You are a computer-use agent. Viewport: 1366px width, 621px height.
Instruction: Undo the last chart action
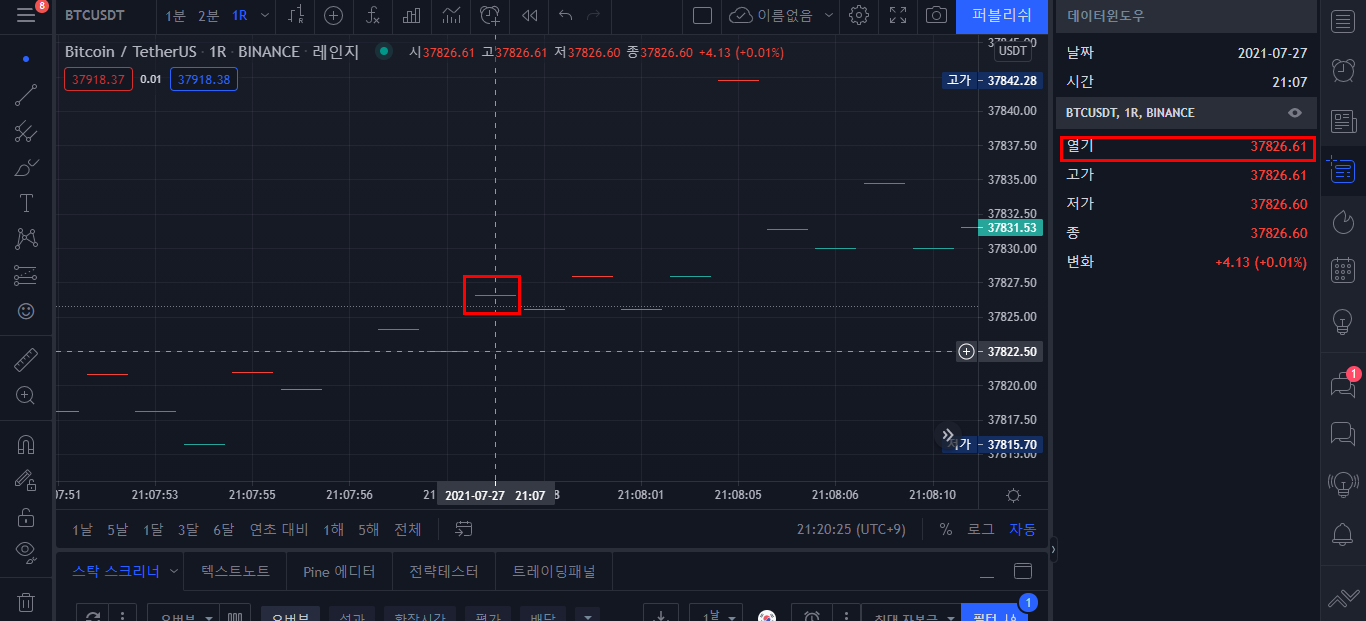pos(566,15)
